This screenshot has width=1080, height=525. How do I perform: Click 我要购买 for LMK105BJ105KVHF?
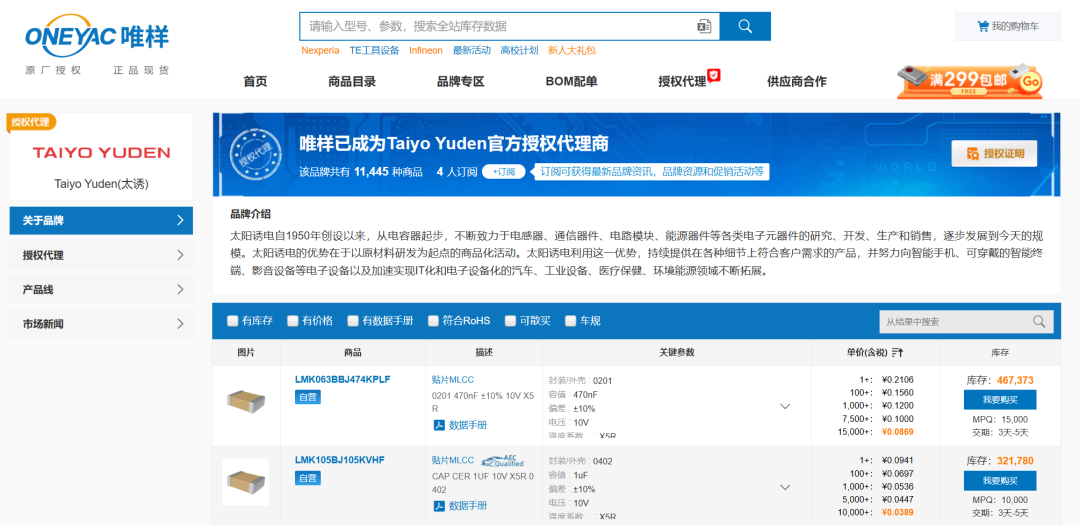pos(999,481)
